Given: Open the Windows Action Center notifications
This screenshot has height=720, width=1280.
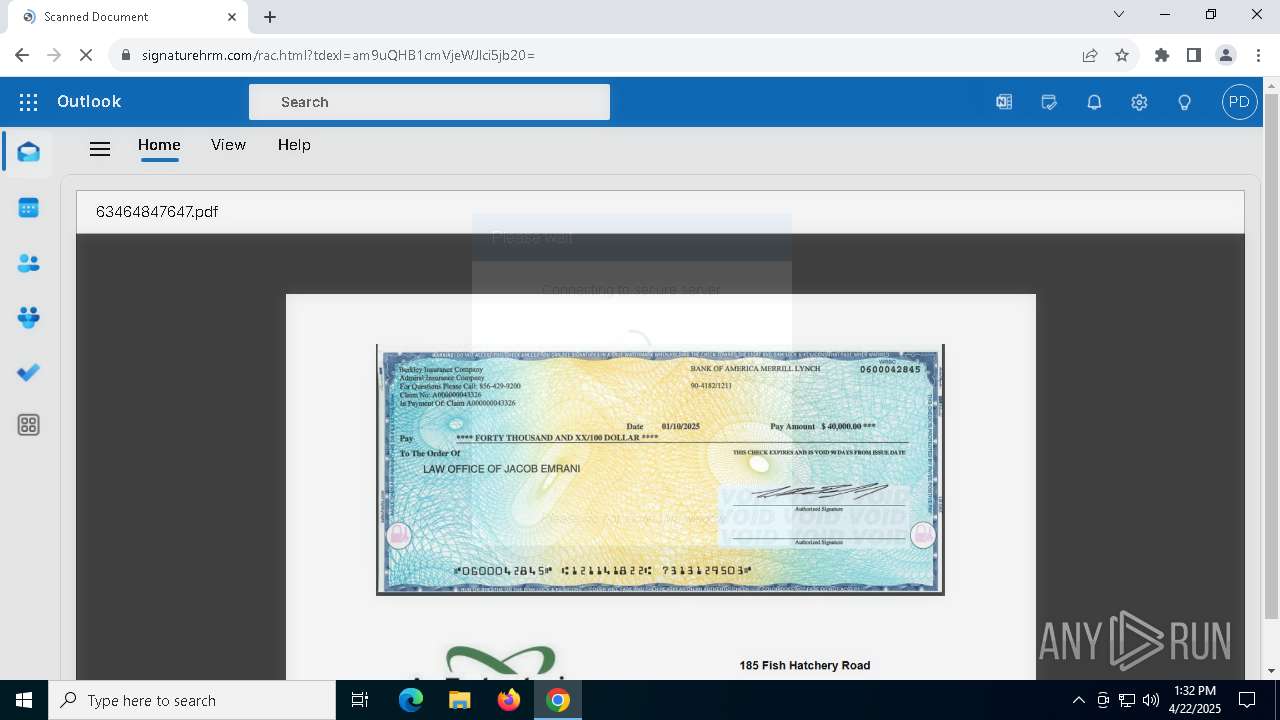Looking at the screenshot, I should 1247,700.
